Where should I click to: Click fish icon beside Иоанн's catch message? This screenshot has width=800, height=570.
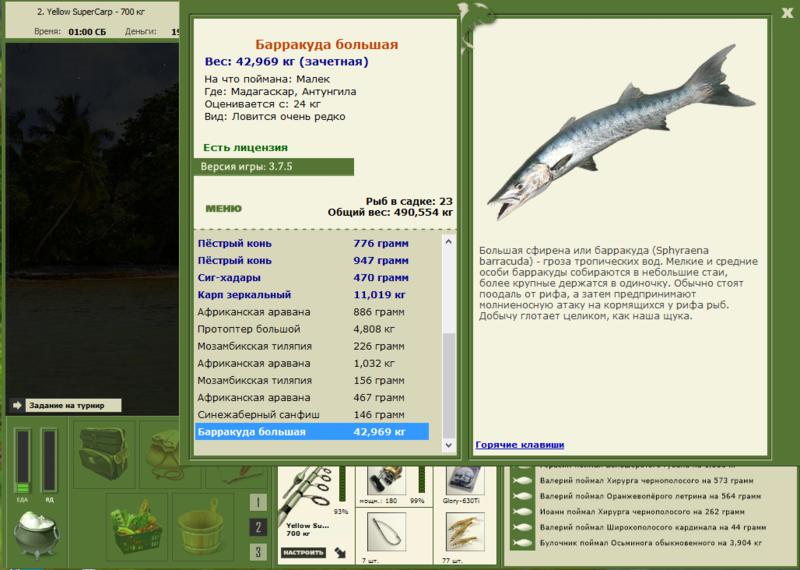pyautogui.click(x=522, y=512)
